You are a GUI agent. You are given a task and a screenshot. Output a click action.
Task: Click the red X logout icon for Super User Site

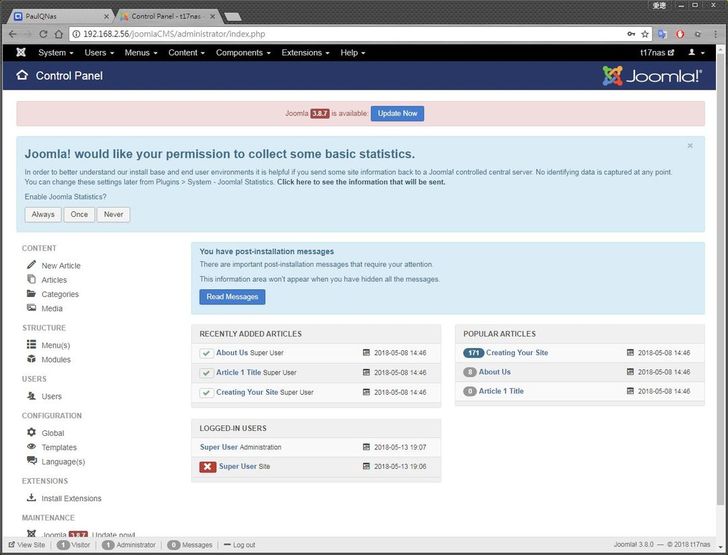[208, 467]
